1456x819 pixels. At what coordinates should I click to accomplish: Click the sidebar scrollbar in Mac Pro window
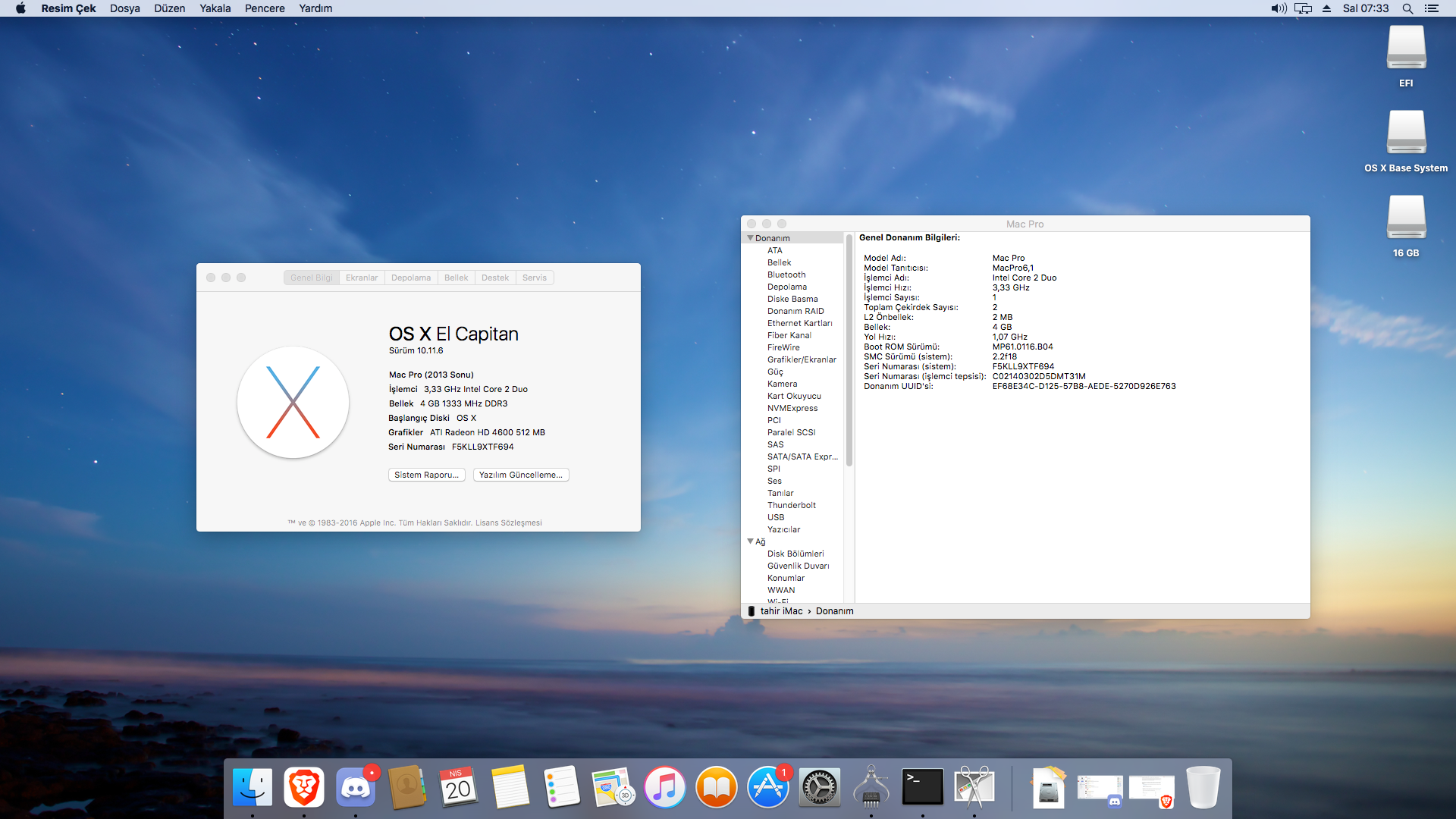coord(849,350)
